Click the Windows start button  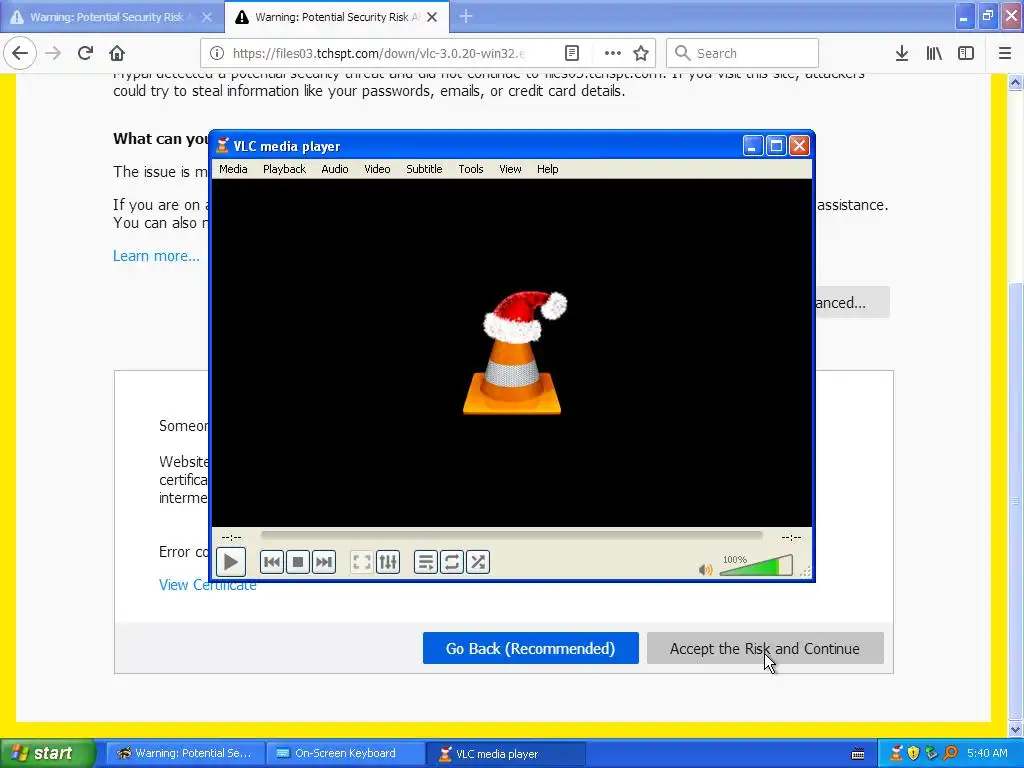click(x=47, y=753)
